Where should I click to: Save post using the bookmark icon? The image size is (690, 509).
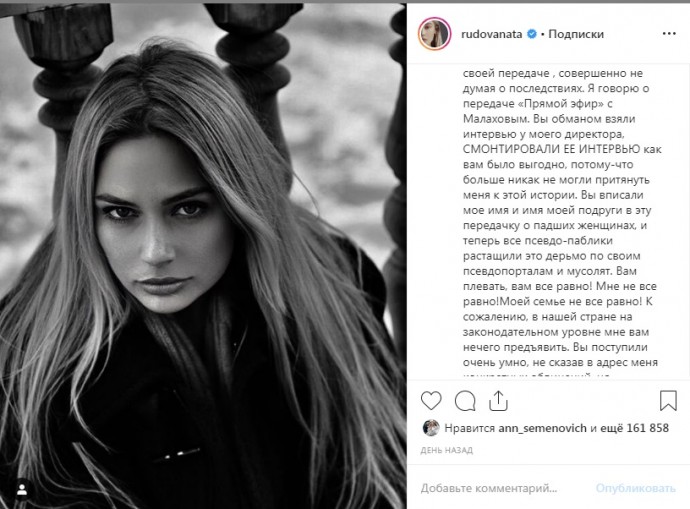pos(668,401)
